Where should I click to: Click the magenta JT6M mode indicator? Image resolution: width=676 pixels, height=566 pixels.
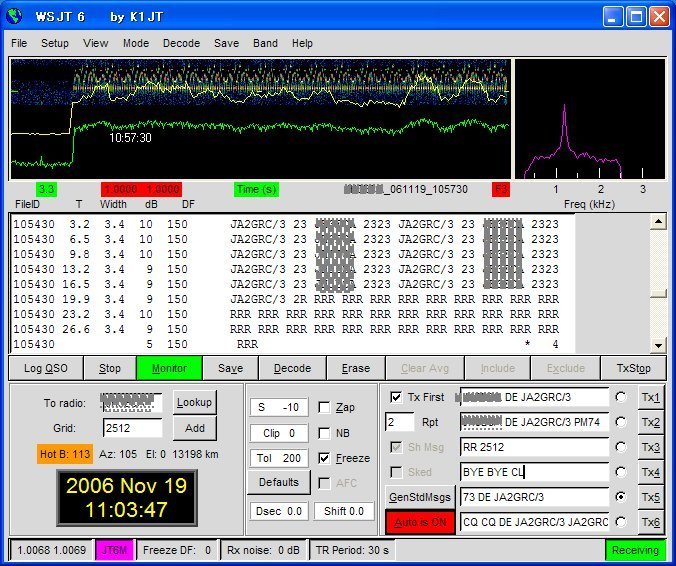pos(115,550)
